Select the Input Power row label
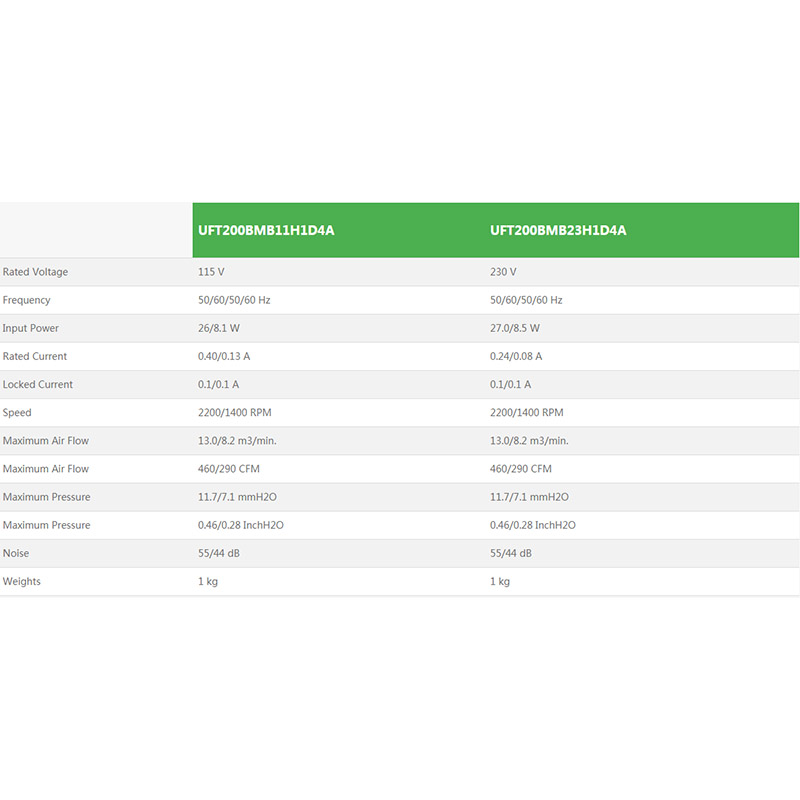 click(x=31, y=328)
